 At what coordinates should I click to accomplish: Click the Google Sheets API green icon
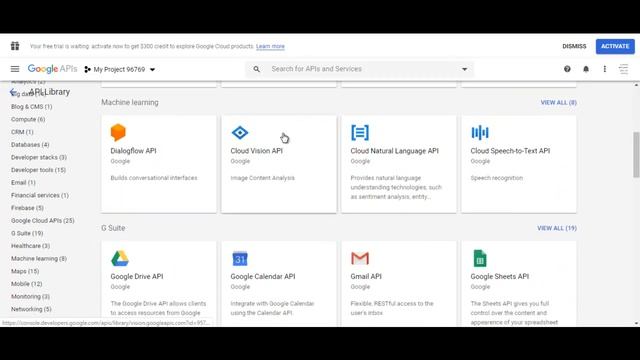480,258
